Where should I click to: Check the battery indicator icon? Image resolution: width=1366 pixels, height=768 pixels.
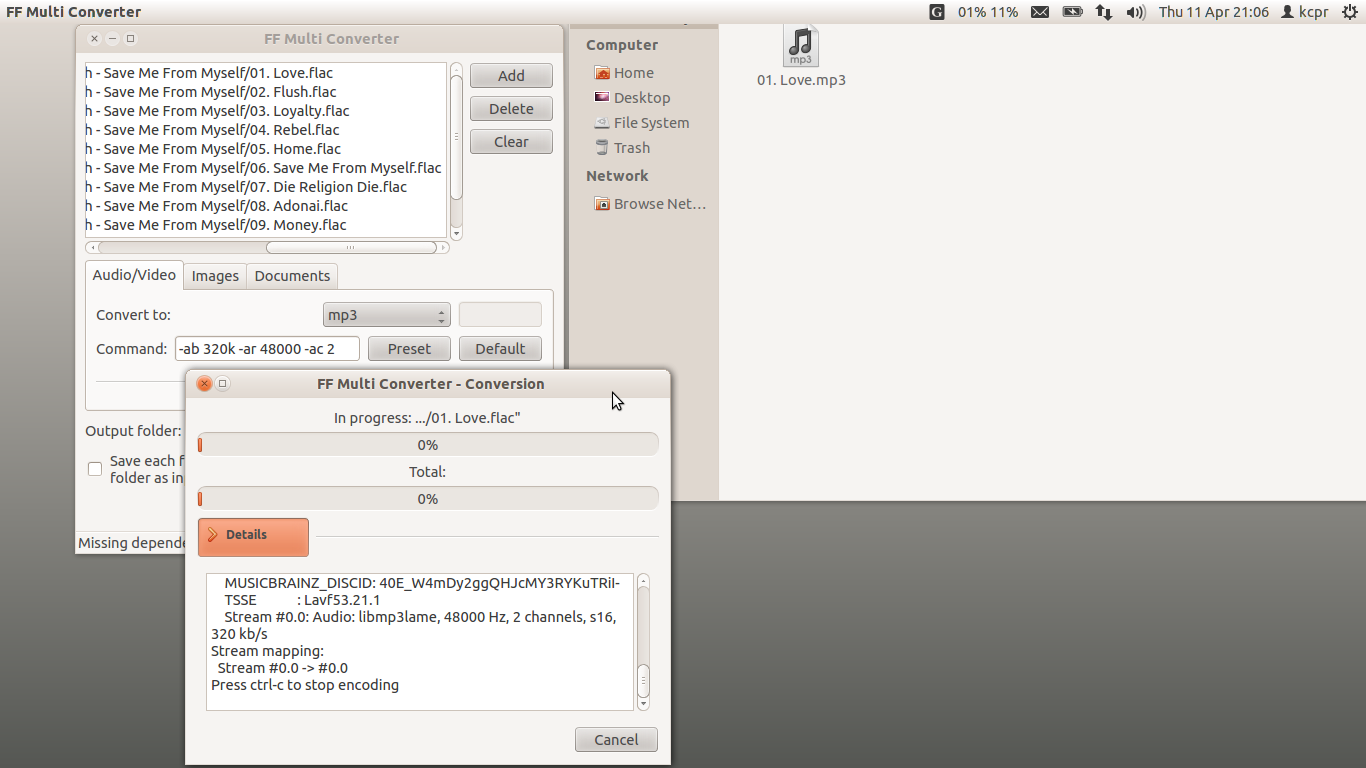(x=1072, y=12)
